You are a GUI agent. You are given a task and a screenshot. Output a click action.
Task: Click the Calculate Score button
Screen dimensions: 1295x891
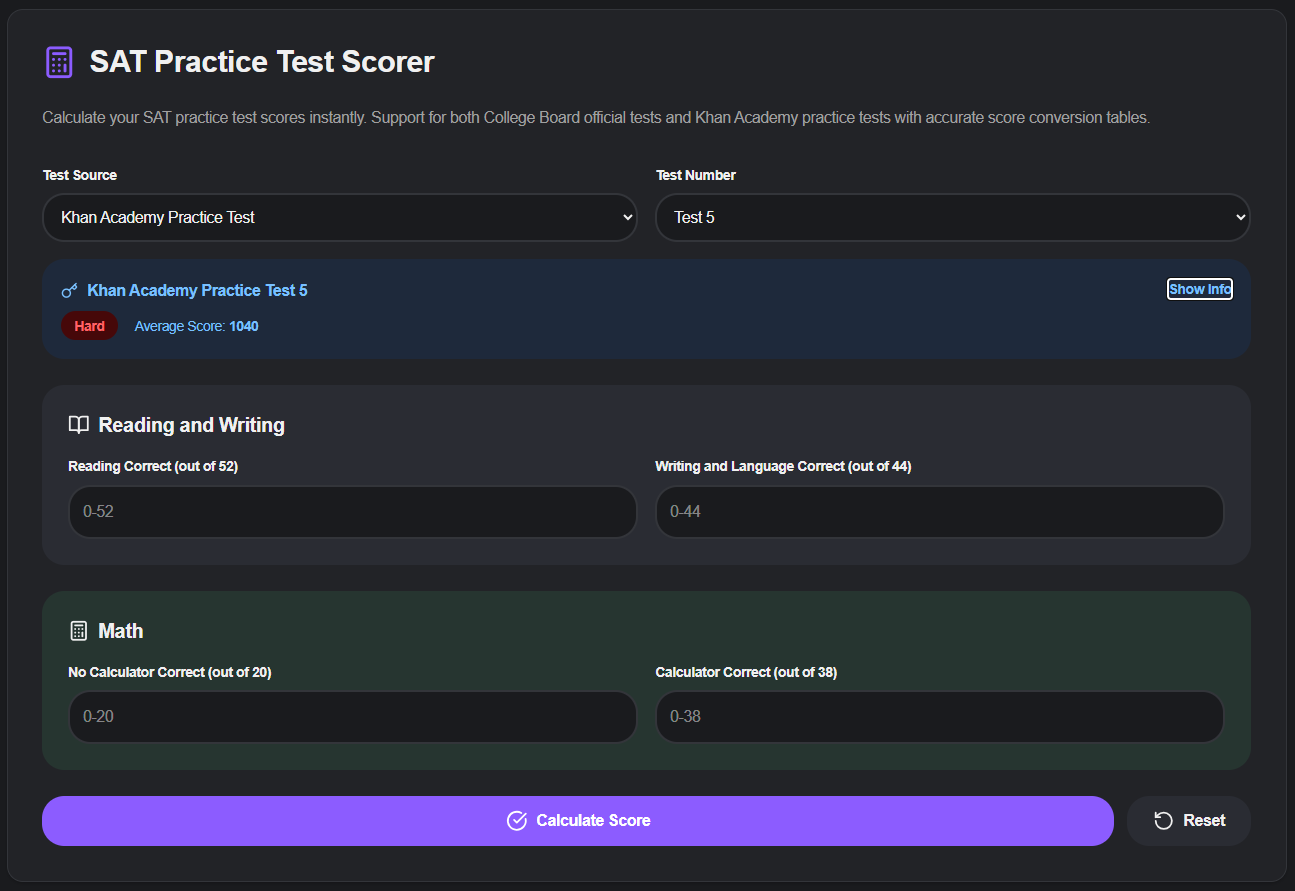pos(577,821)
